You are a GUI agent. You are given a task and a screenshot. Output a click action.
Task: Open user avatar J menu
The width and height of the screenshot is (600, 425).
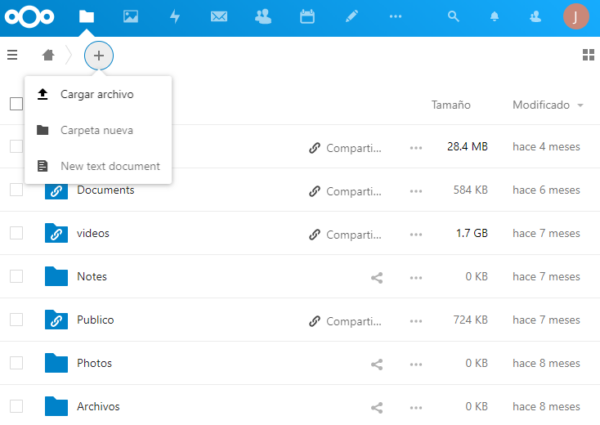[576, 16]
